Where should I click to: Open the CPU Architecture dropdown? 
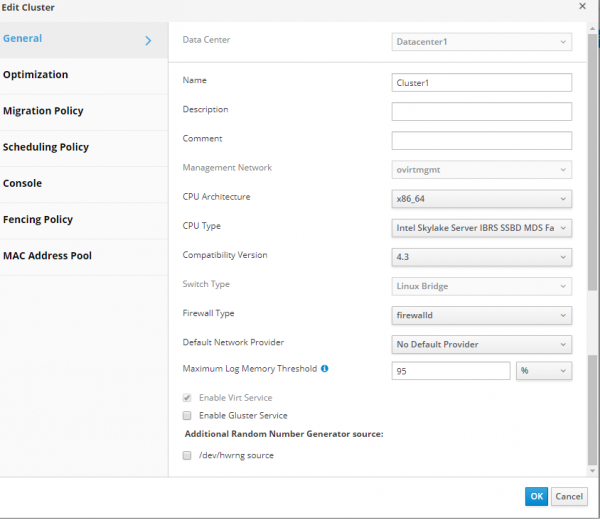pyautogui.click(x=481, y=198)
